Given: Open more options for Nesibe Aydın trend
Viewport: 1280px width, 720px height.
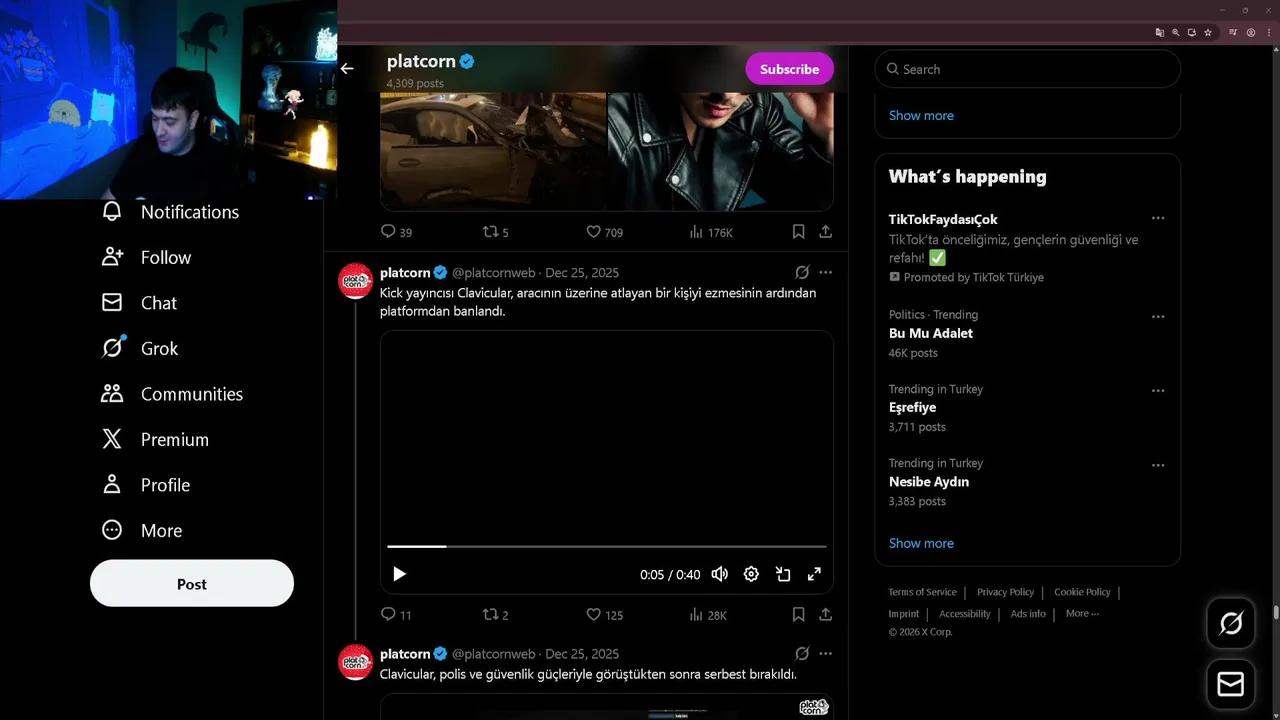Looking at the screenshot, I should point(1158,464).
